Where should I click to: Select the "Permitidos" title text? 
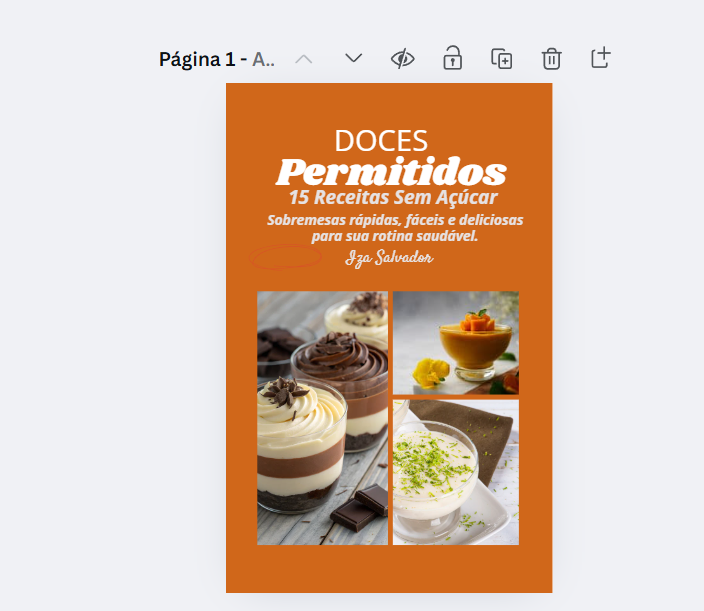pos(391,171)
